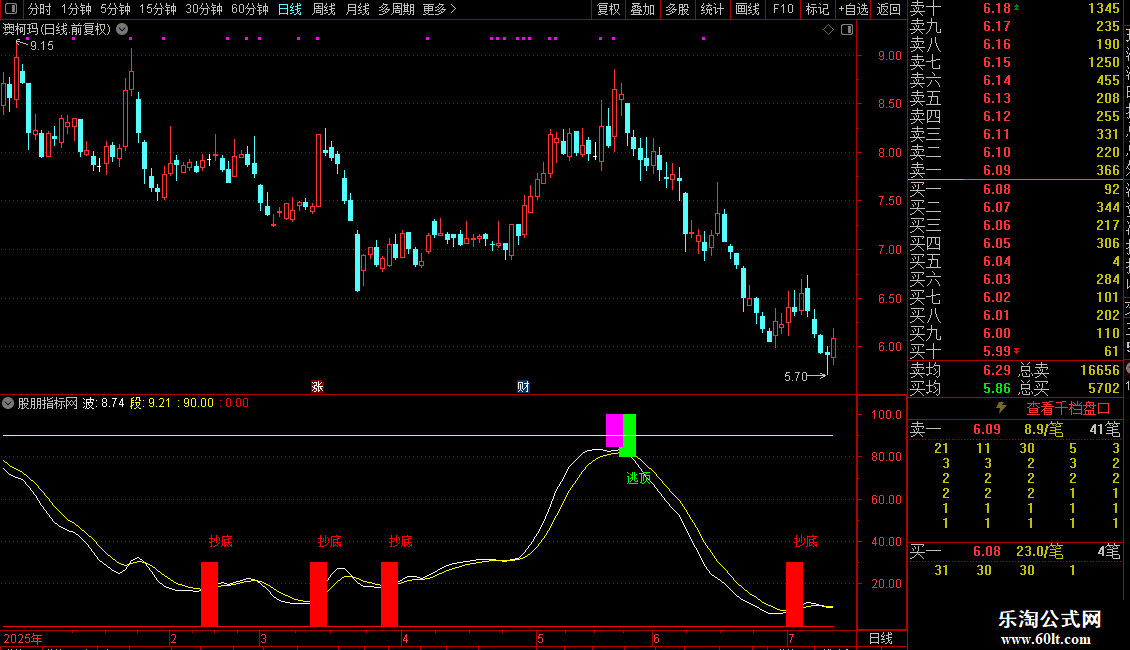The width and height of the screenshot is (1130, 650).
Task: Select the 60分钟 period
Action: (250, 9)
